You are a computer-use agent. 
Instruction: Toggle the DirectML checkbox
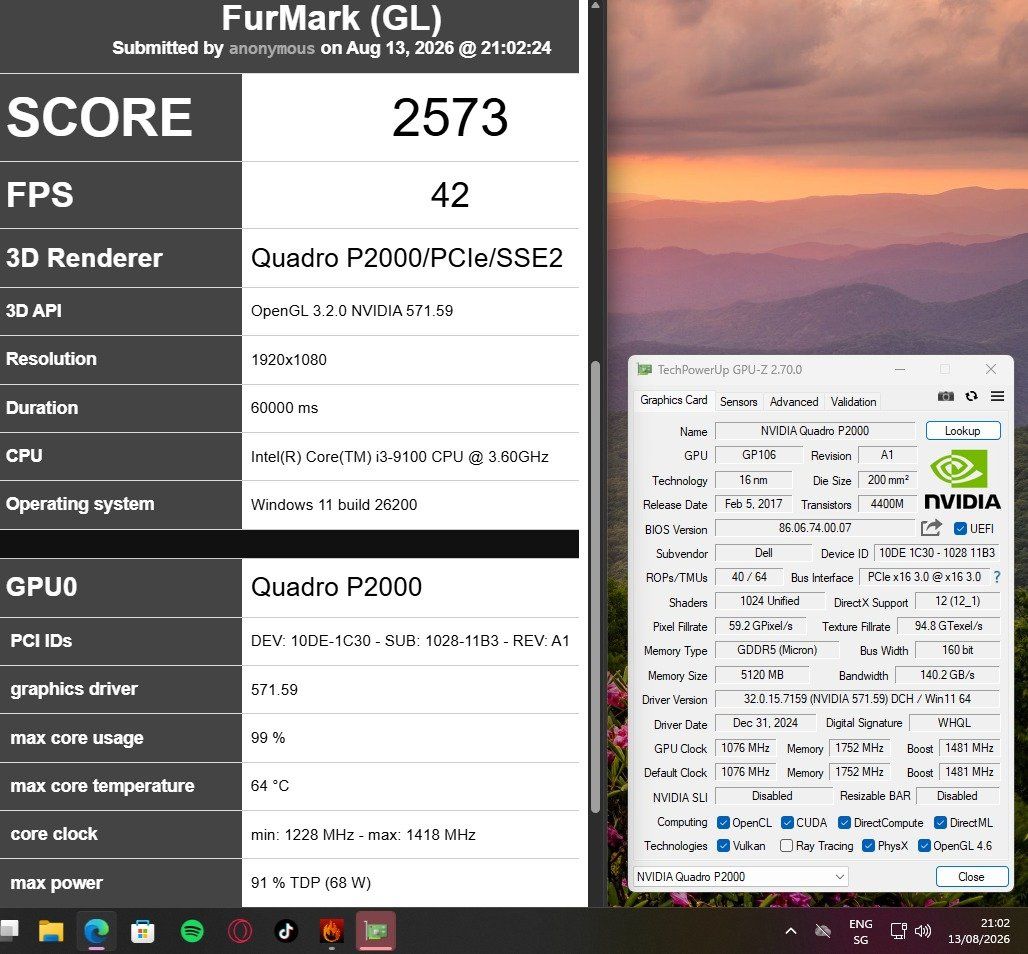[940, 822]
